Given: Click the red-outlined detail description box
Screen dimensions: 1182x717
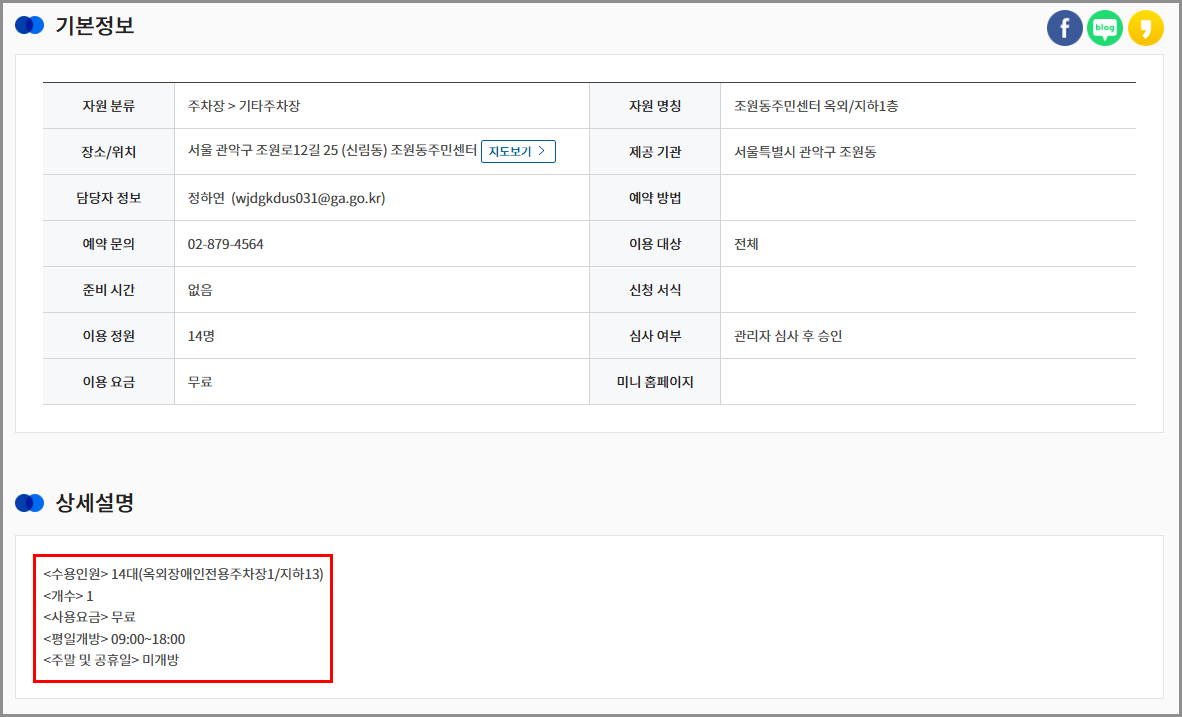Looking at the screenshot, I should click(x=183, y=618).
